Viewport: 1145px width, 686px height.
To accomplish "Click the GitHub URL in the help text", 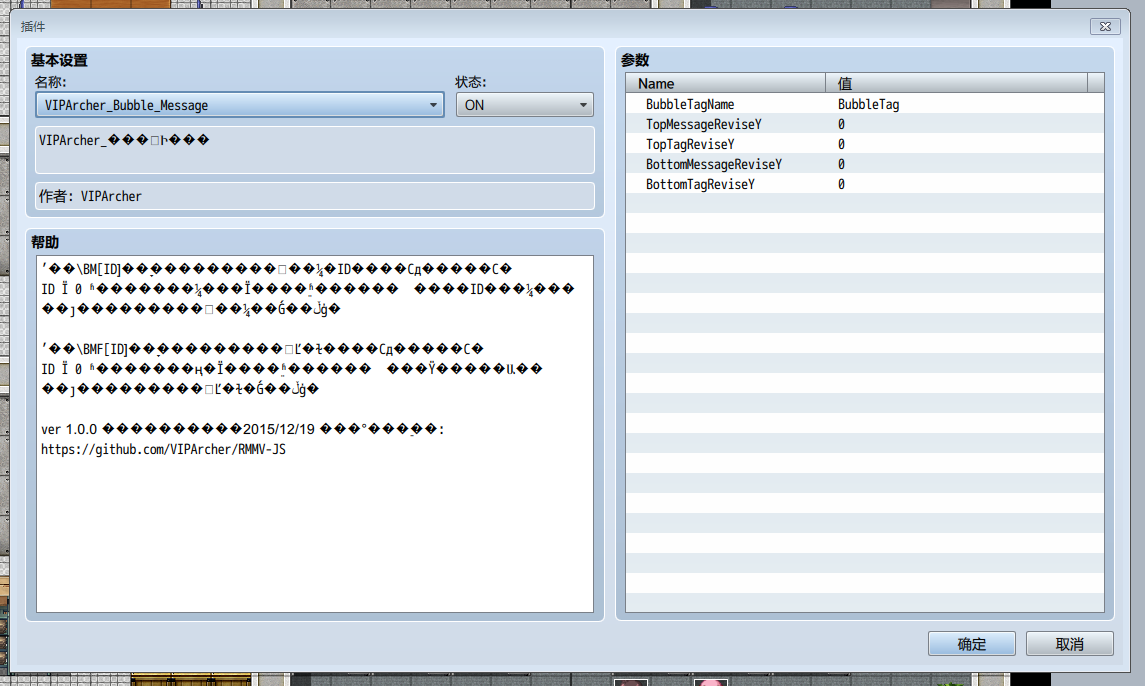I will (164, 449).
